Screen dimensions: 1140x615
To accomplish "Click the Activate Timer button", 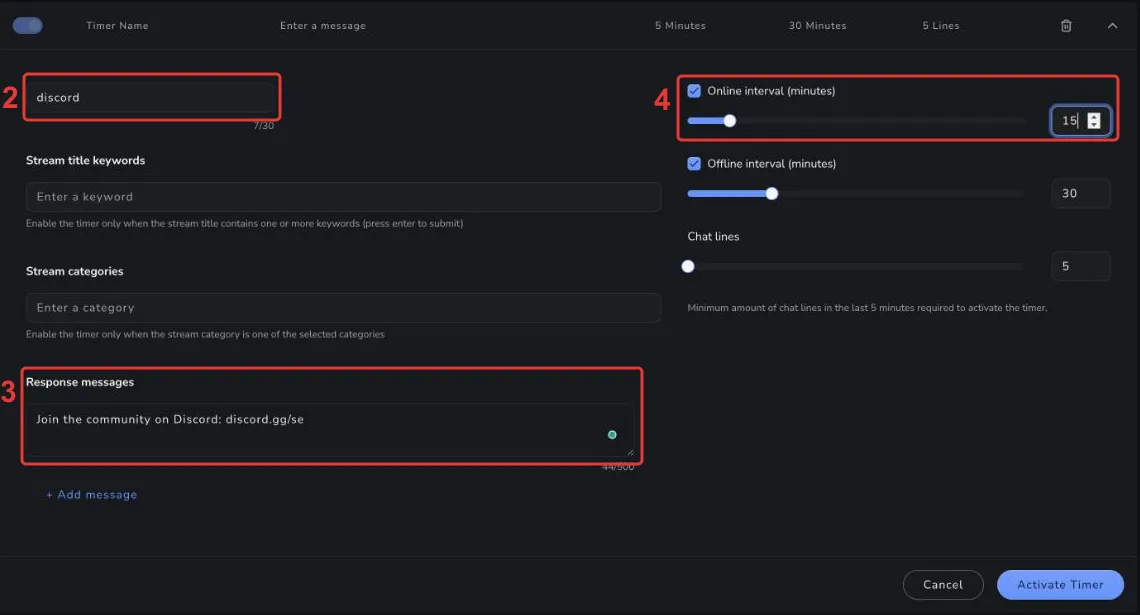I will click(x=1060, y=584).
